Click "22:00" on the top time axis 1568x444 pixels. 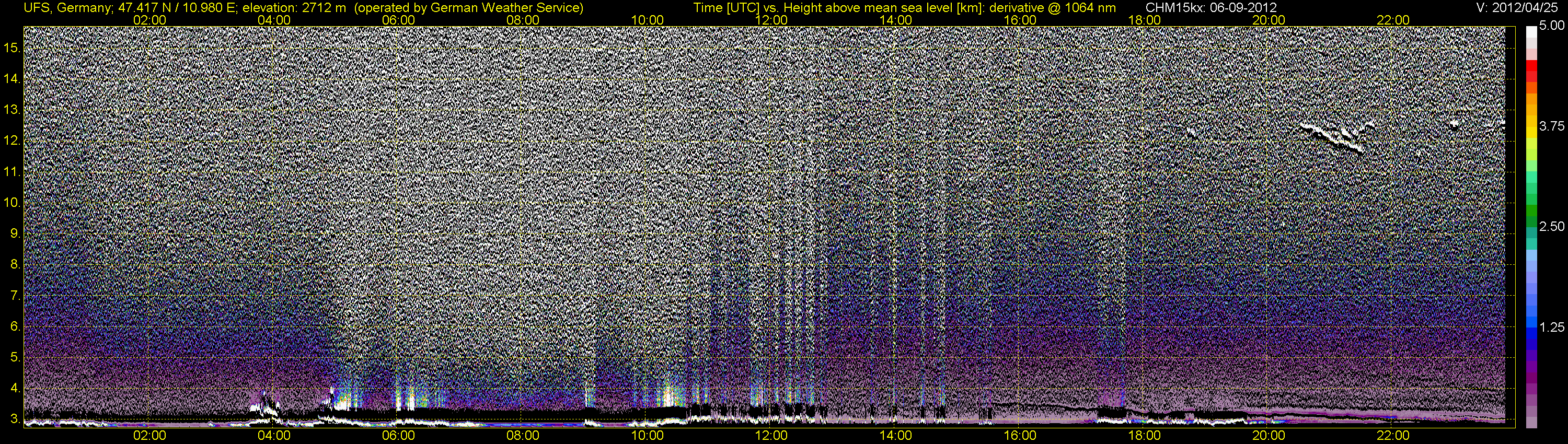1393,20
